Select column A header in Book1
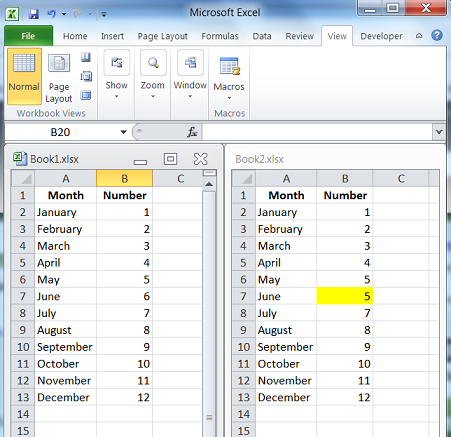The image size is (451, 437). tap(66, 179)
